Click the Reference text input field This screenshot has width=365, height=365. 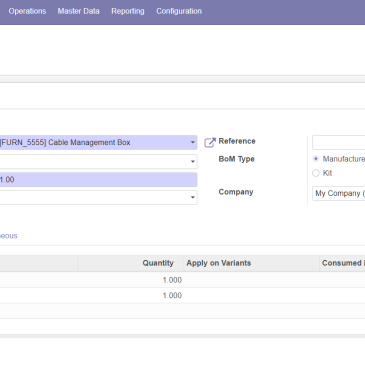click(338, 142)
